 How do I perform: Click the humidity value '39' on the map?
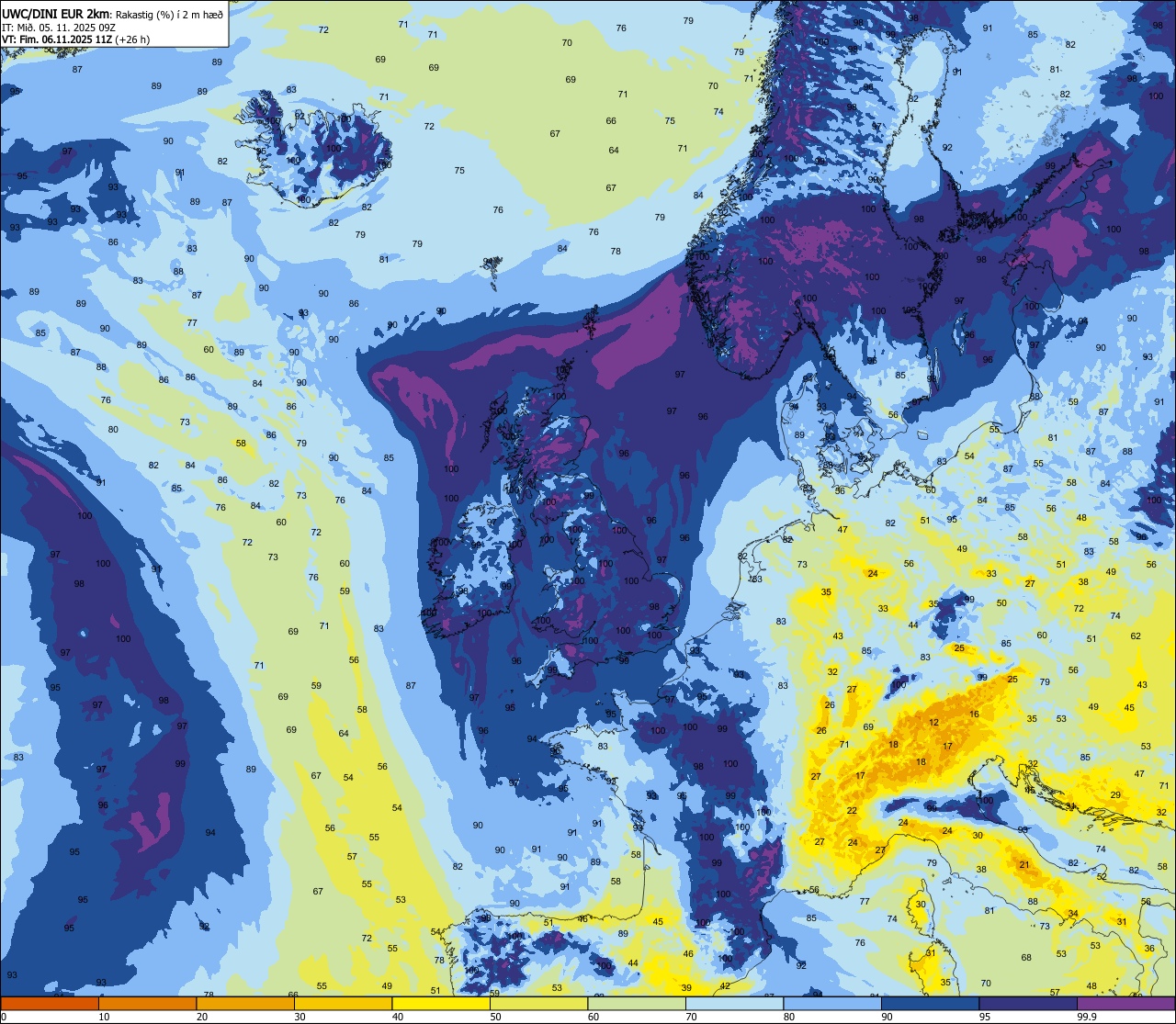(686, 987)
